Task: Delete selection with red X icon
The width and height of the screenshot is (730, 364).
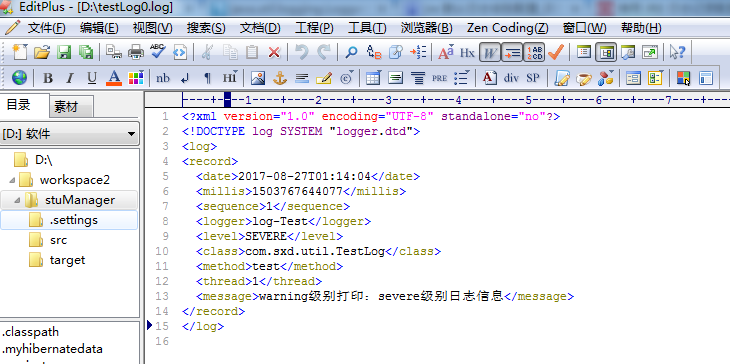Action: (274, 52)
